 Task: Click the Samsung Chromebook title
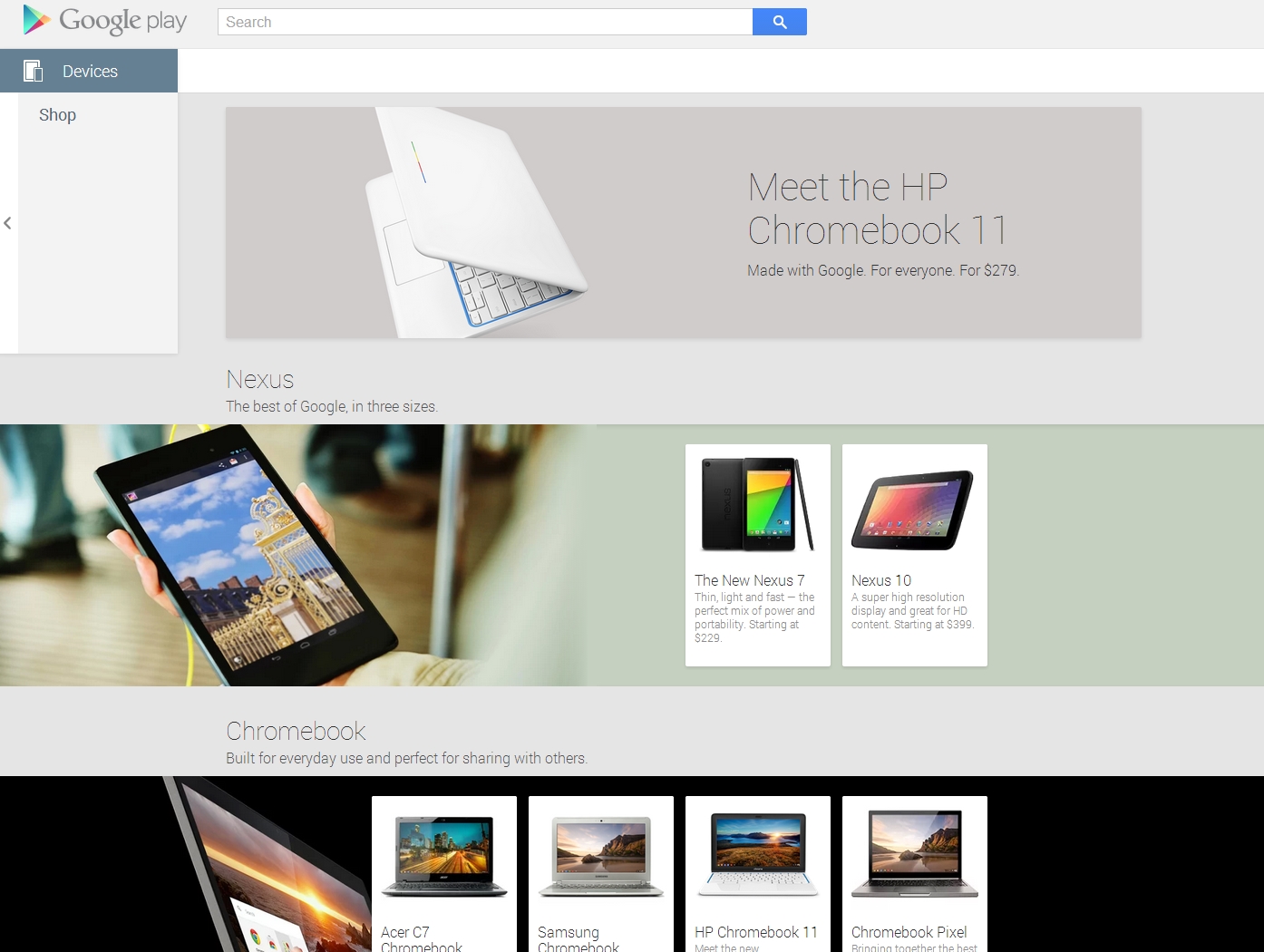579,938
